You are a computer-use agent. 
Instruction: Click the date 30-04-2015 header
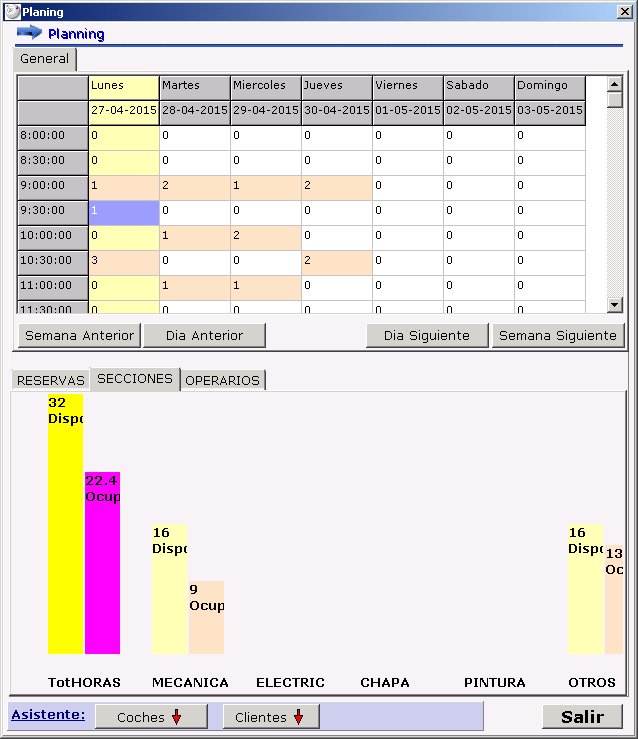(337, 113)
